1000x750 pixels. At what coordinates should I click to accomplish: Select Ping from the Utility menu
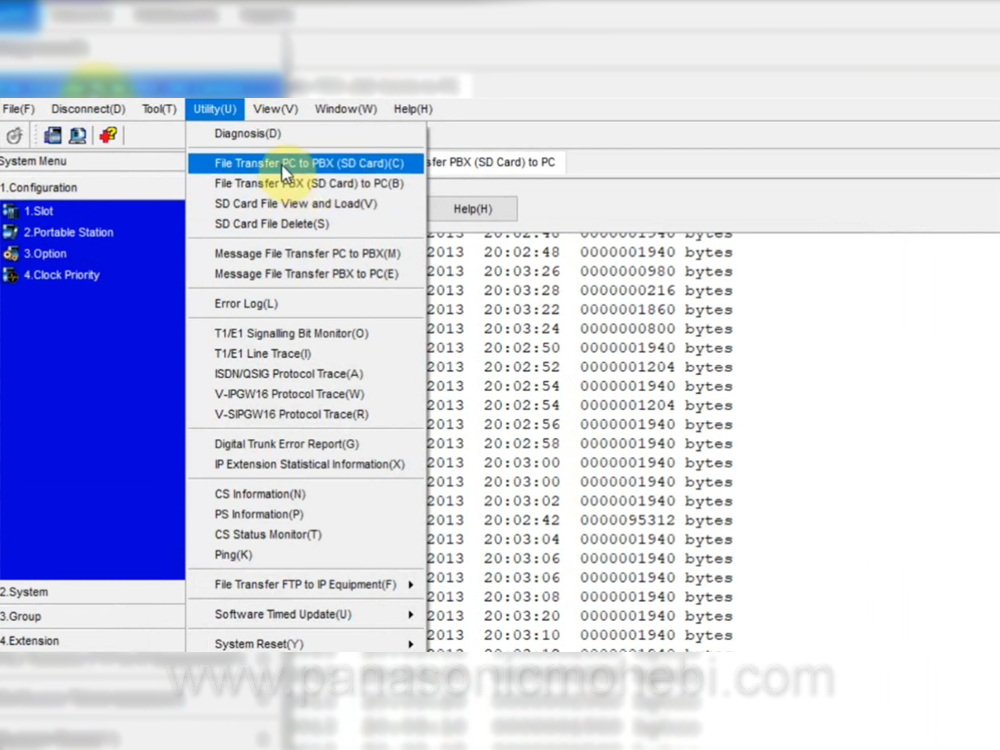point(233,555)
